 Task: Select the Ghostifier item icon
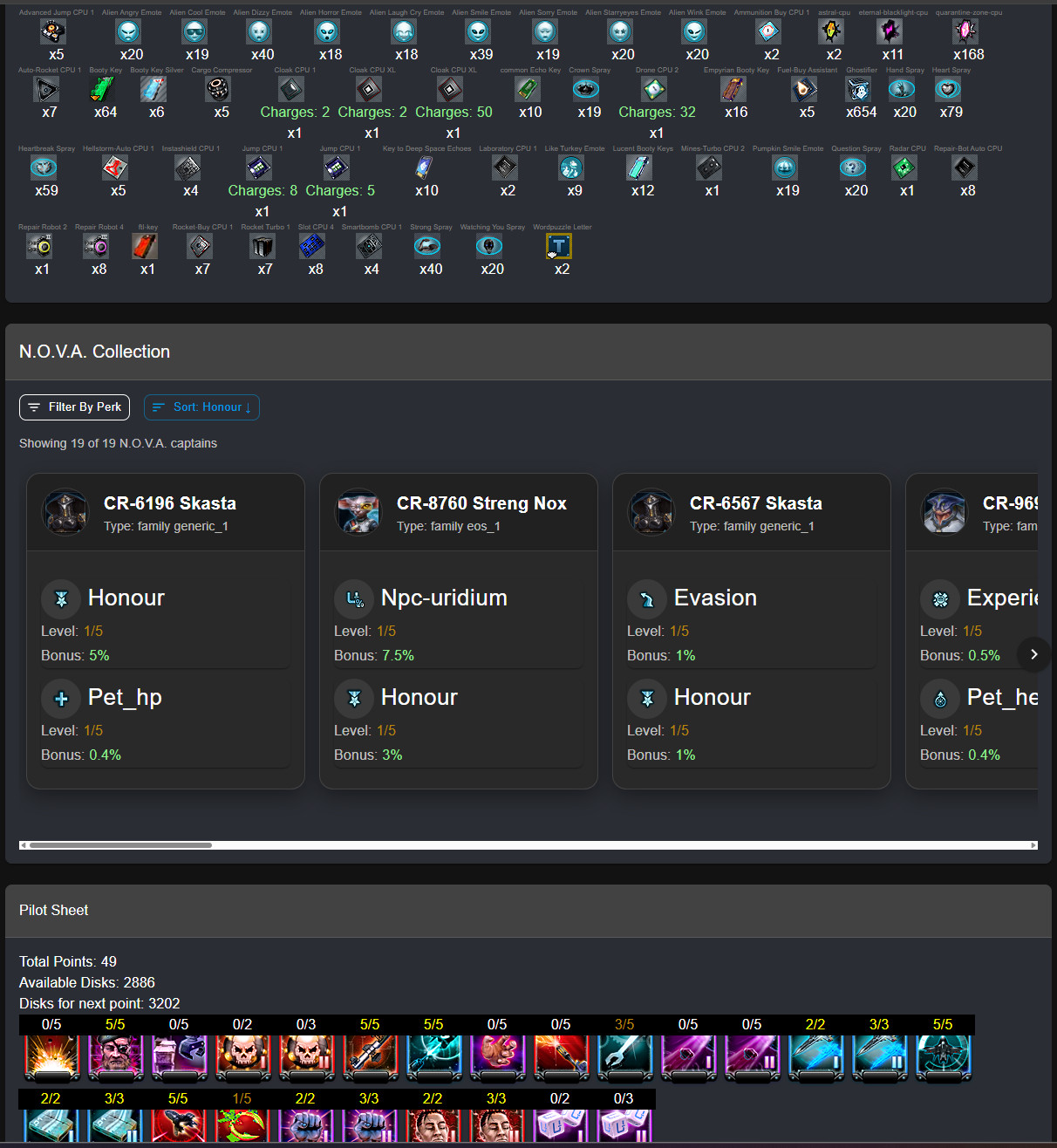858,89
